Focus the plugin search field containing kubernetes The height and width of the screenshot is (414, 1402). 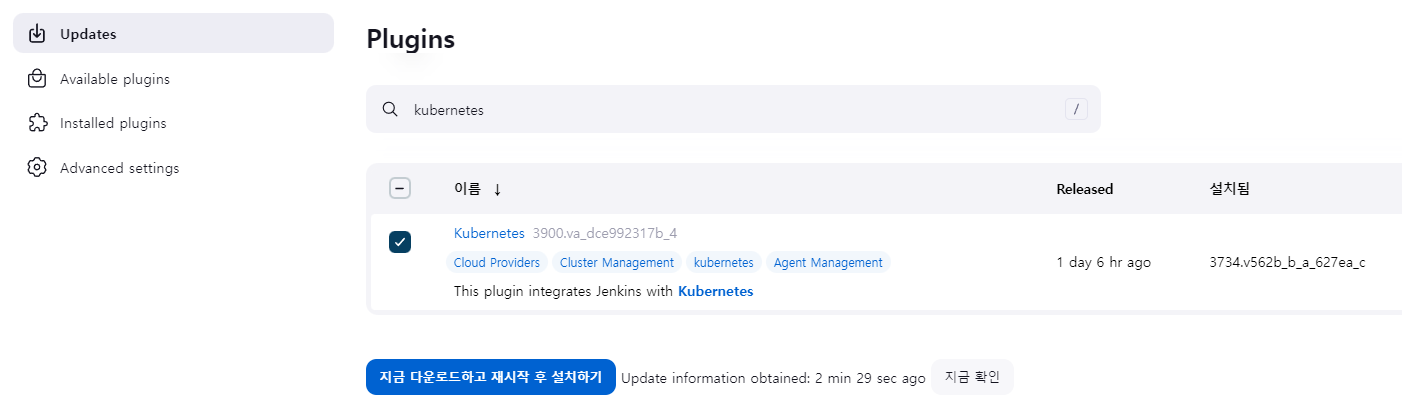[x=733, y=109]
